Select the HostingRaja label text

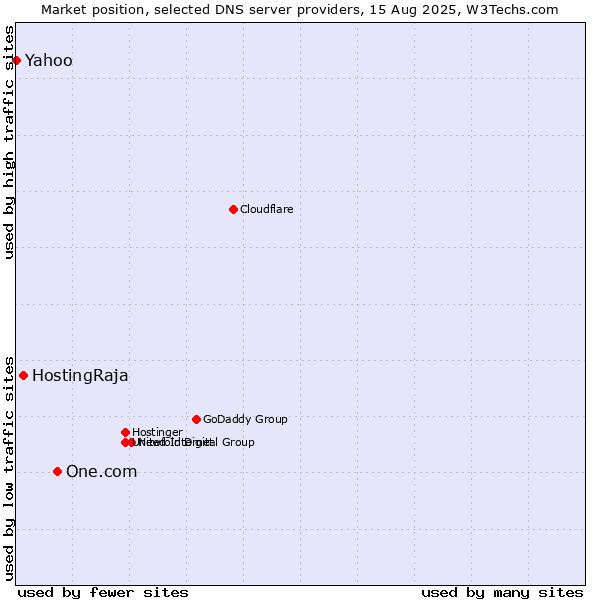(80, 375)
